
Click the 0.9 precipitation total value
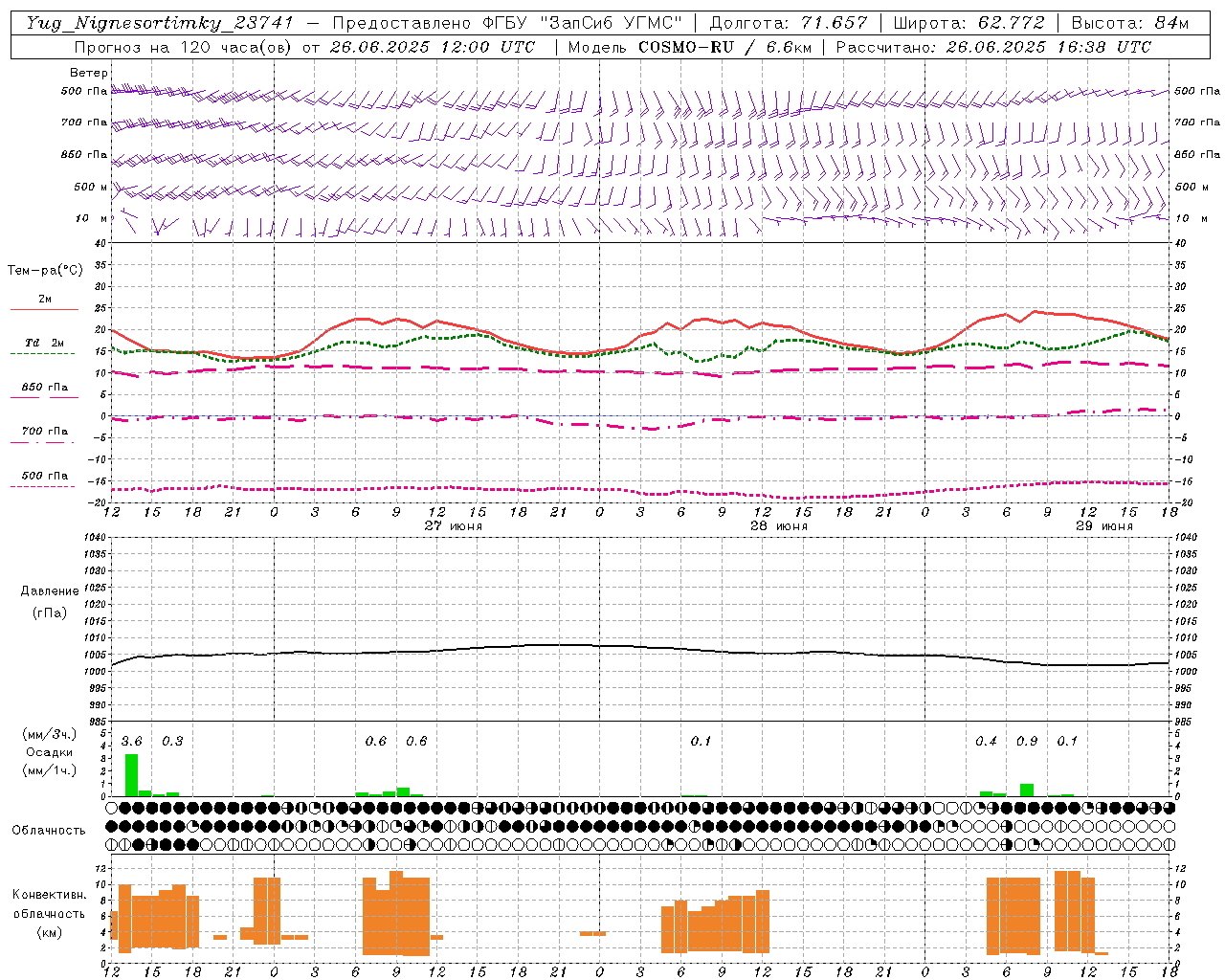click(x=1027, y=742)
